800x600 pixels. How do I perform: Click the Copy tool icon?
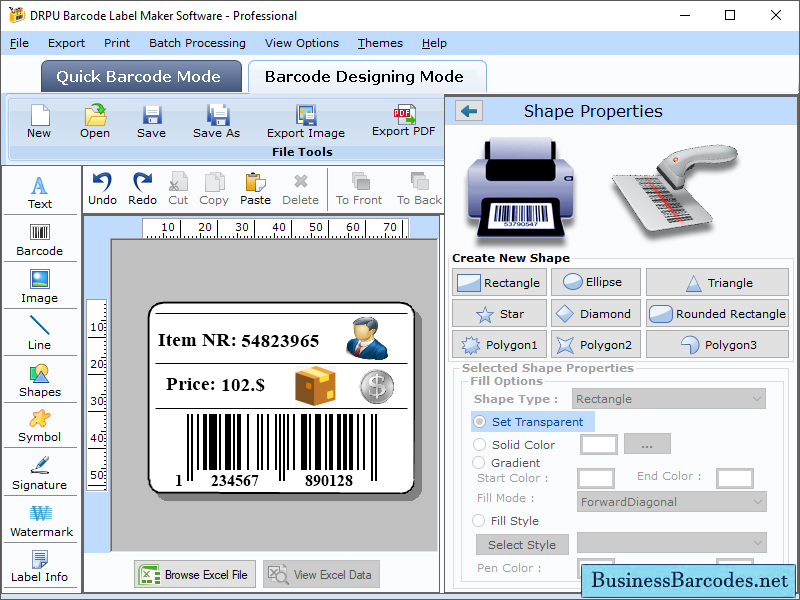click(x=214, y=182)
